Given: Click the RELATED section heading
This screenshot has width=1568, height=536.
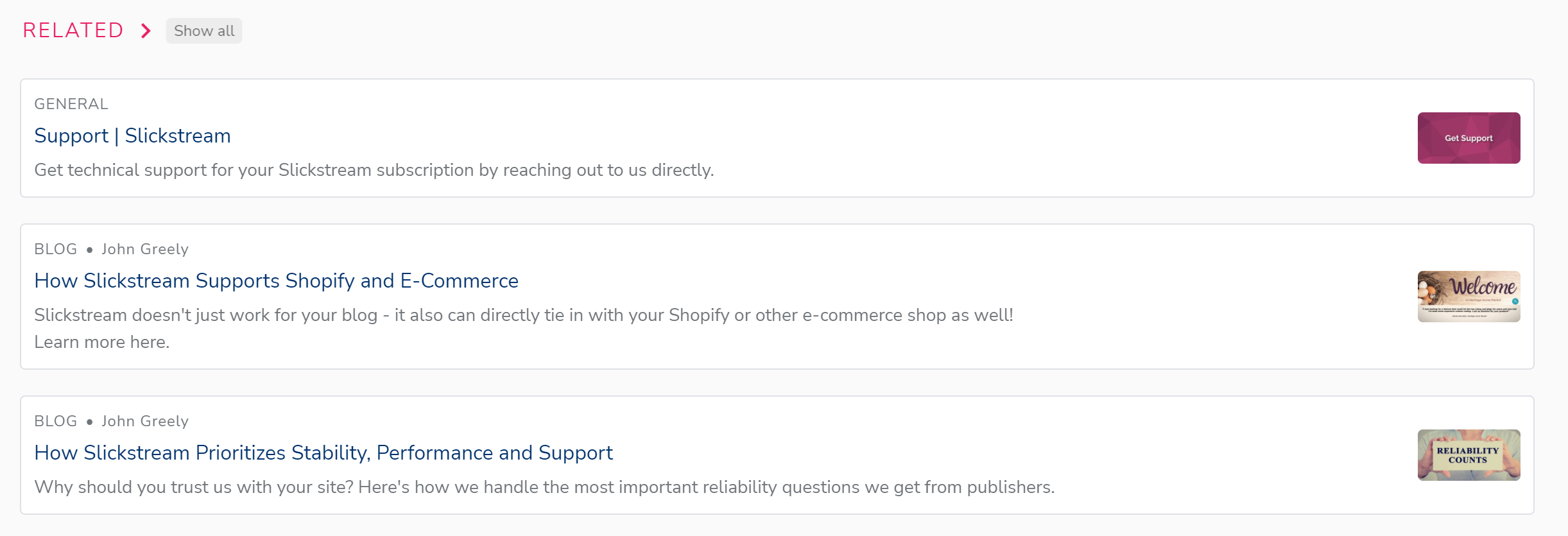Looking at the screenshot, I should (x=73, y=30).
